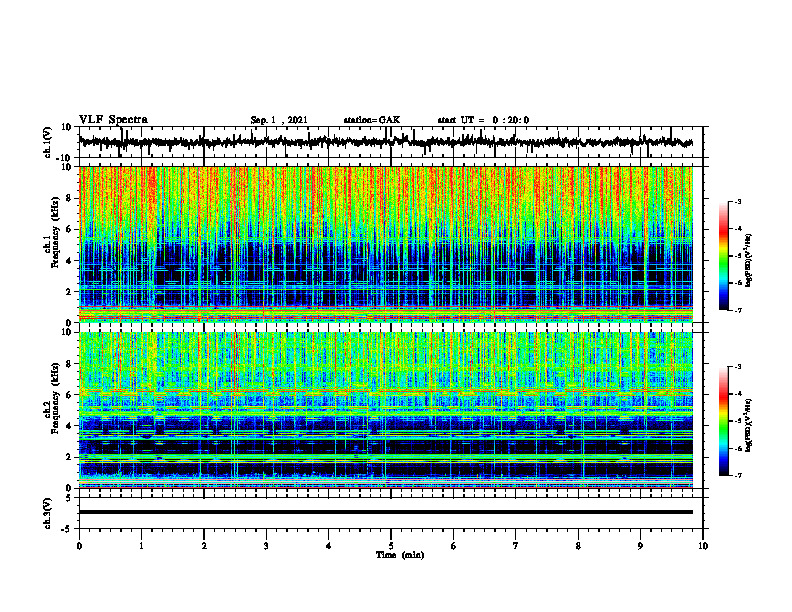Click time axis tick label '4'
Image resolution: width=792 pixels, height=612 pixels.
point(329,546)
